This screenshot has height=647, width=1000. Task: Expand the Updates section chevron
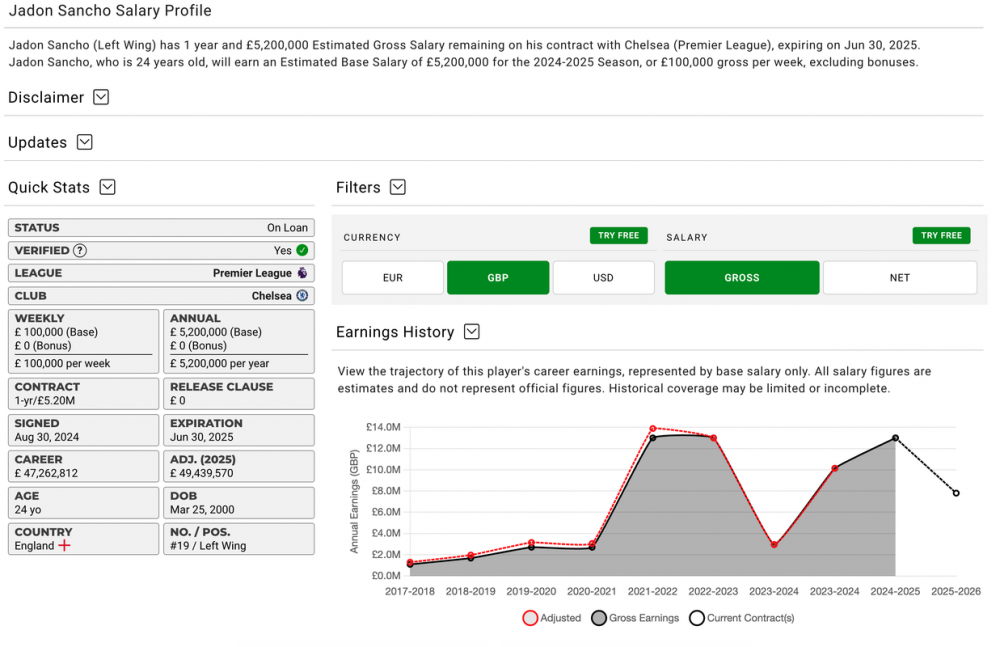[85, 142]
